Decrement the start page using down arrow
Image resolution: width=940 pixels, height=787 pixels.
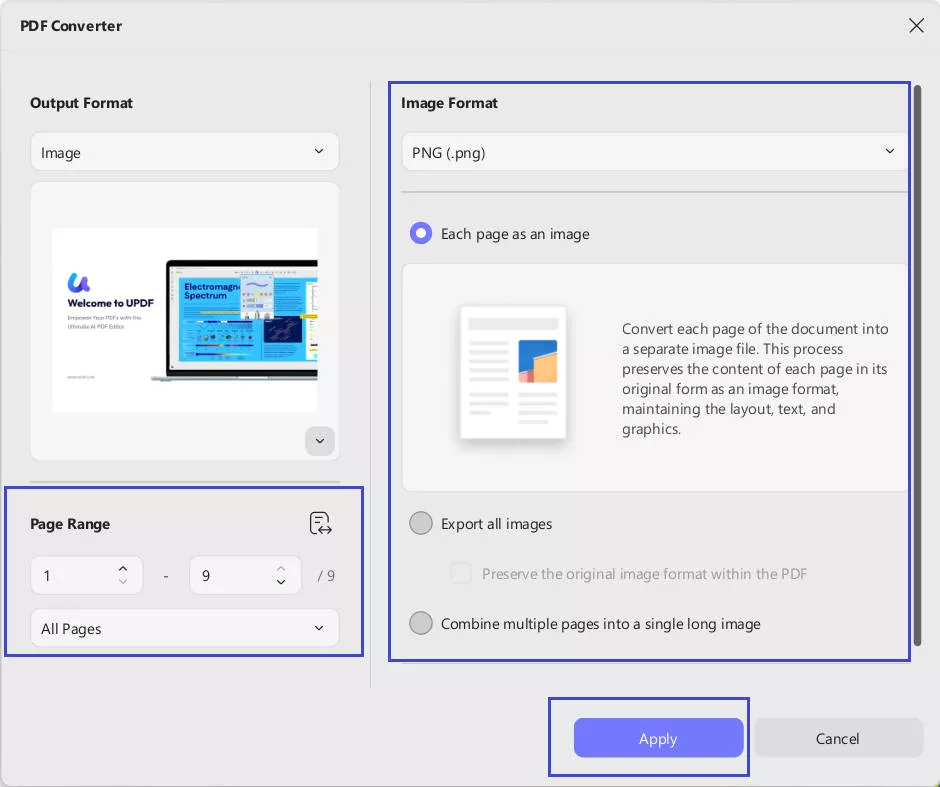pyautogui.click(x=122, y=582)
